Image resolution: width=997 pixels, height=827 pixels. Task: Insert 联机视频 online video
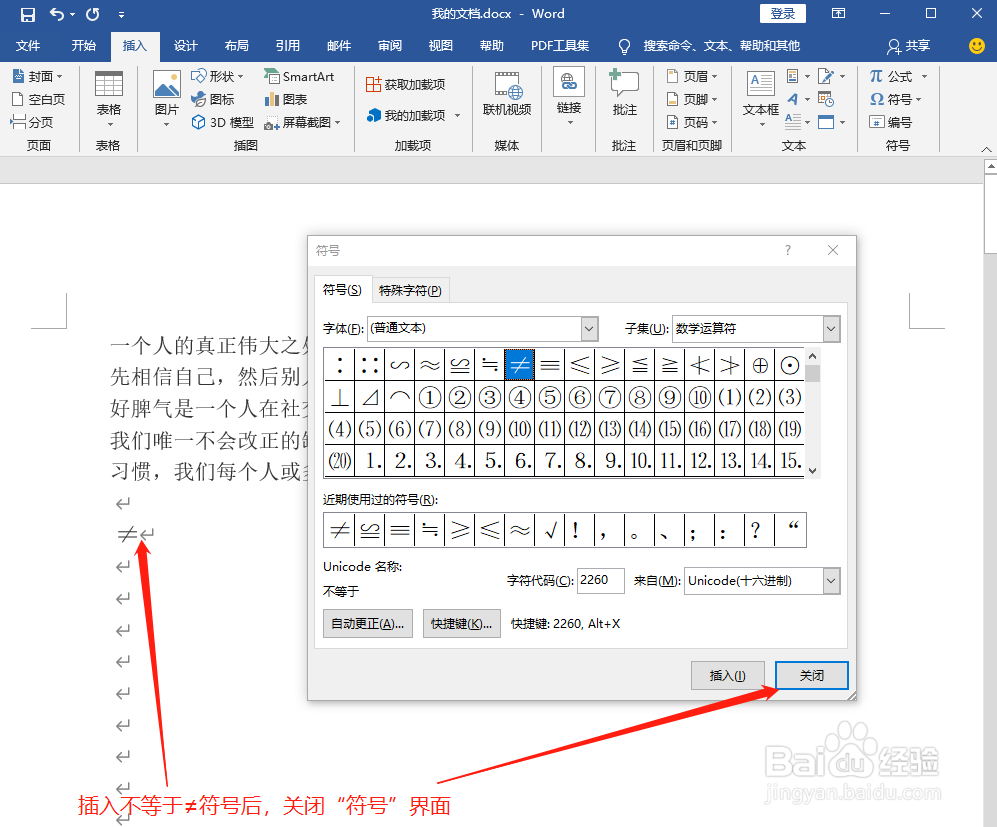click(507, 94)
